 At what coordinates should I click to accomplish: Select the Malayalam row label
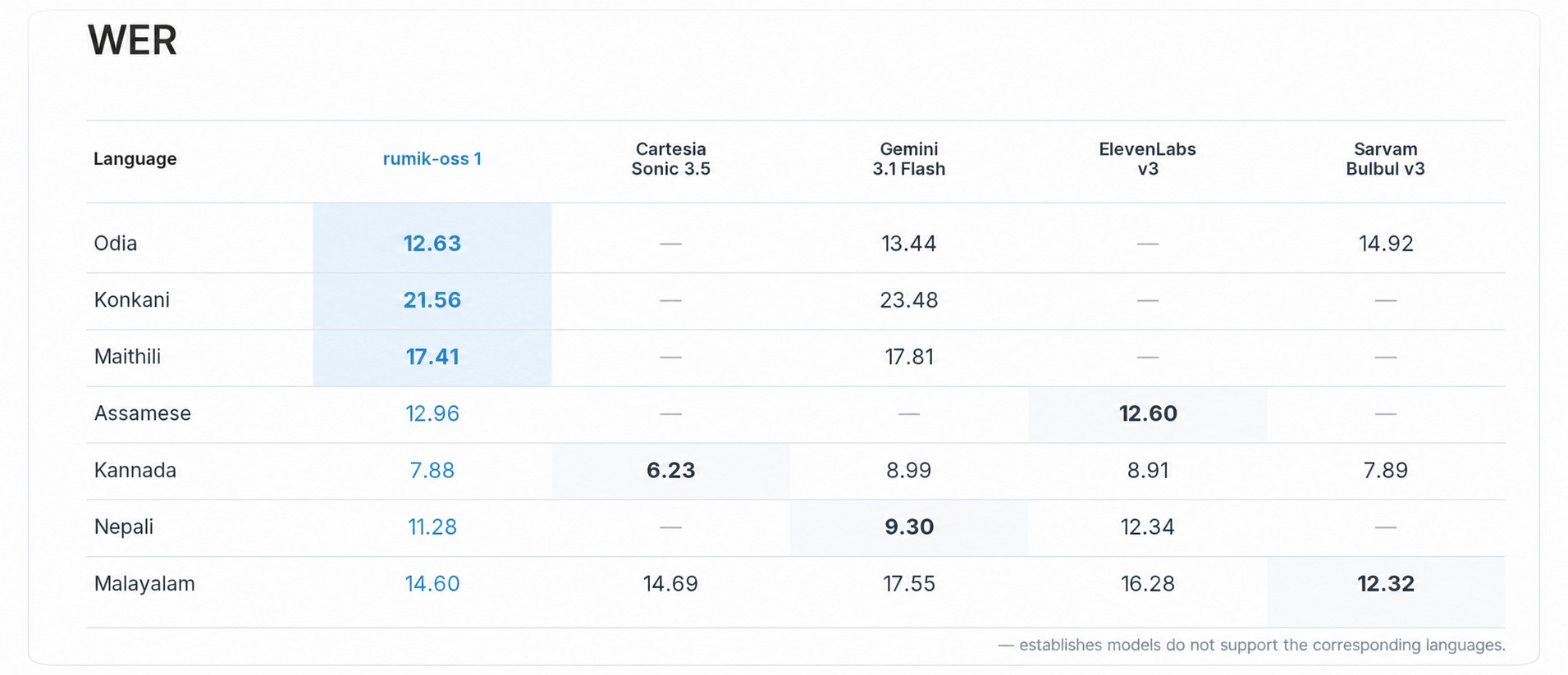pyautogui.click(x=144, y=584)
